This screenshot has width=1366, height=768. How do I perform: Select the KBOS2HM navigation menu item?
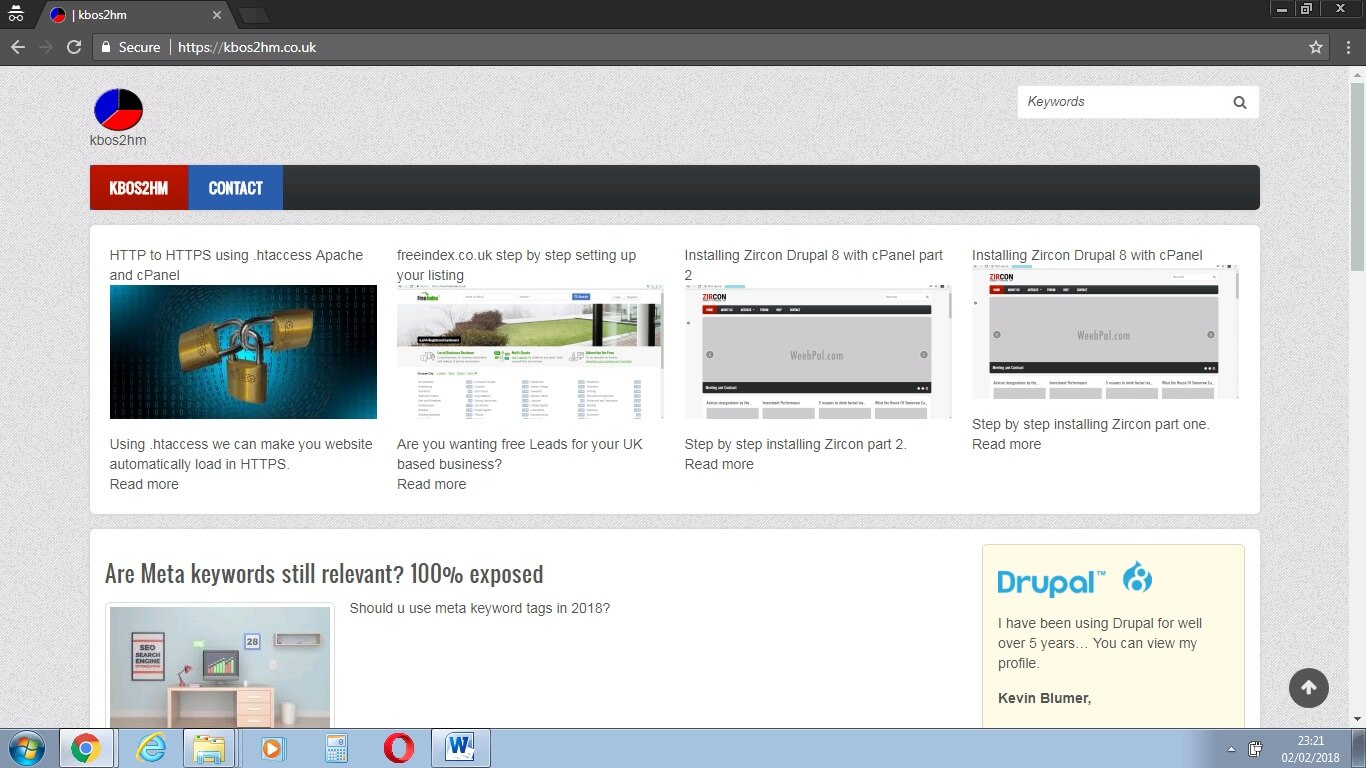(138, 188)
